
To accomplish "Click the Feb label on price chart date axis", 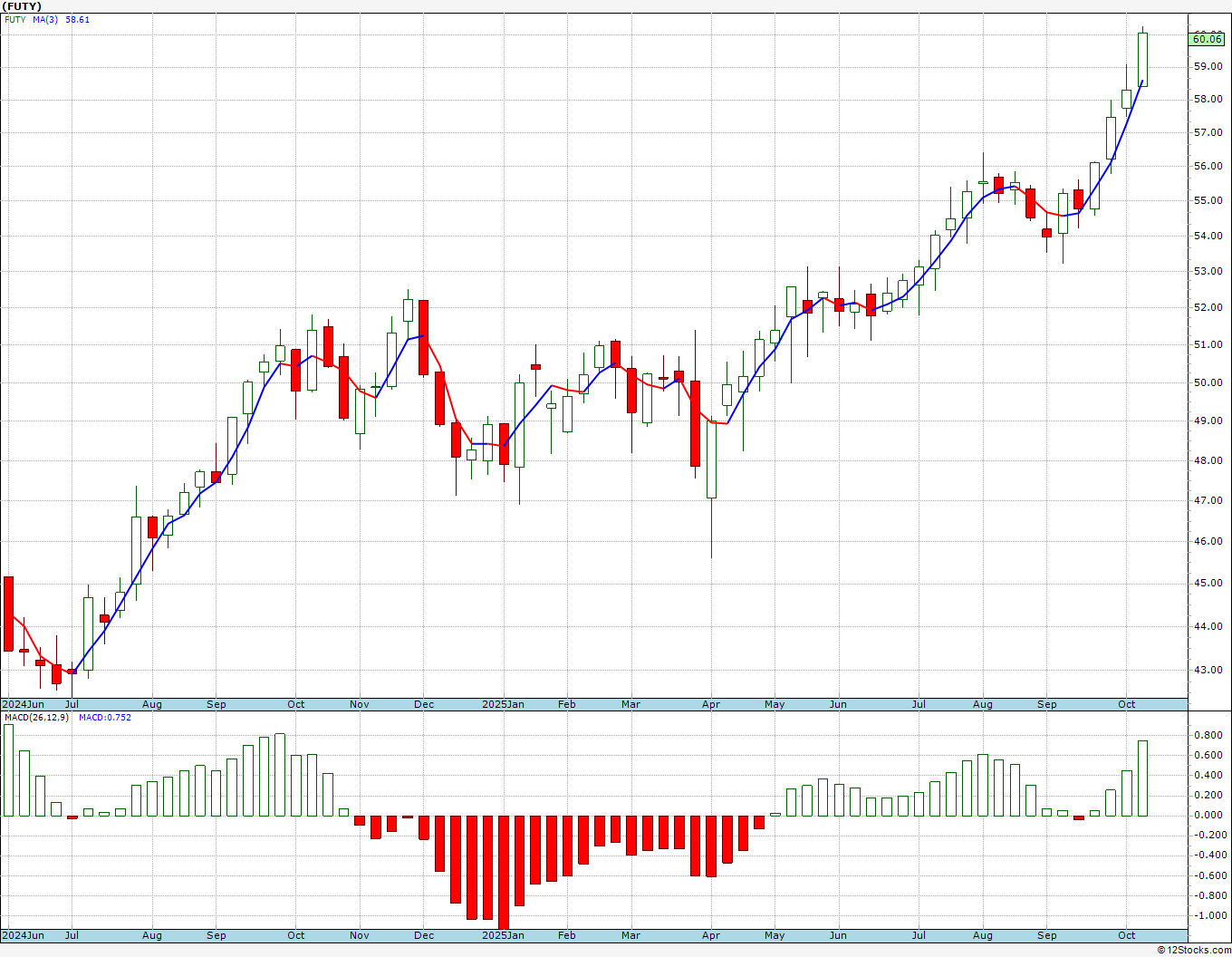I will pos(566,704).
